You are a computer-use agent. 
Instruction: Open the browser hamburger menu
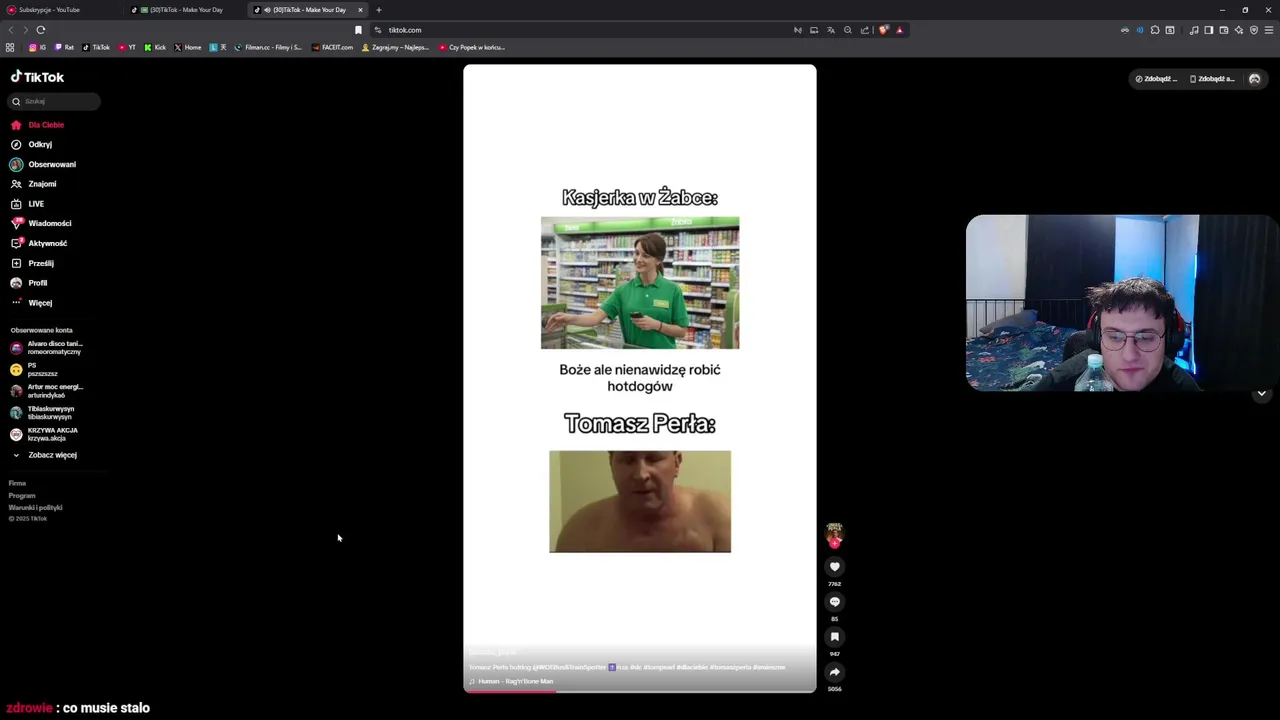pyautogui.click(x=1269, y=30)
